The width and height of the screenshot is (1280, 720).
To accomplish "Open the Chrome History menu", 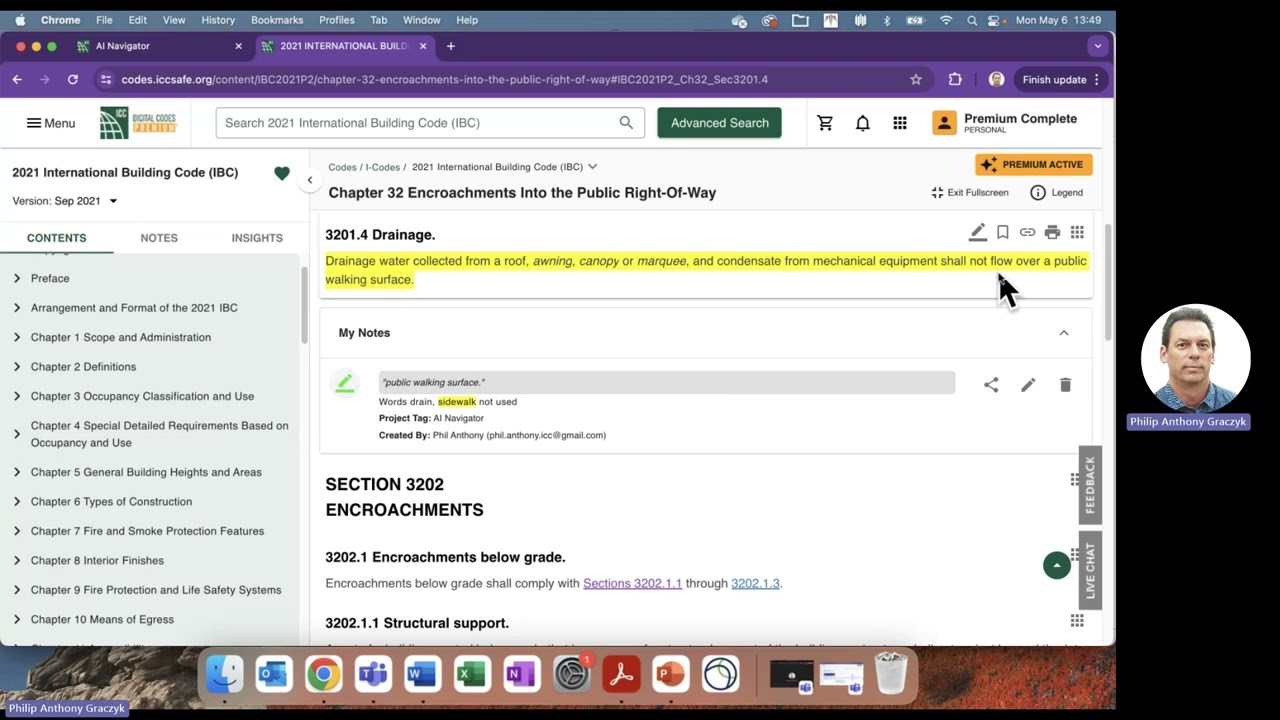I will 218,20.
